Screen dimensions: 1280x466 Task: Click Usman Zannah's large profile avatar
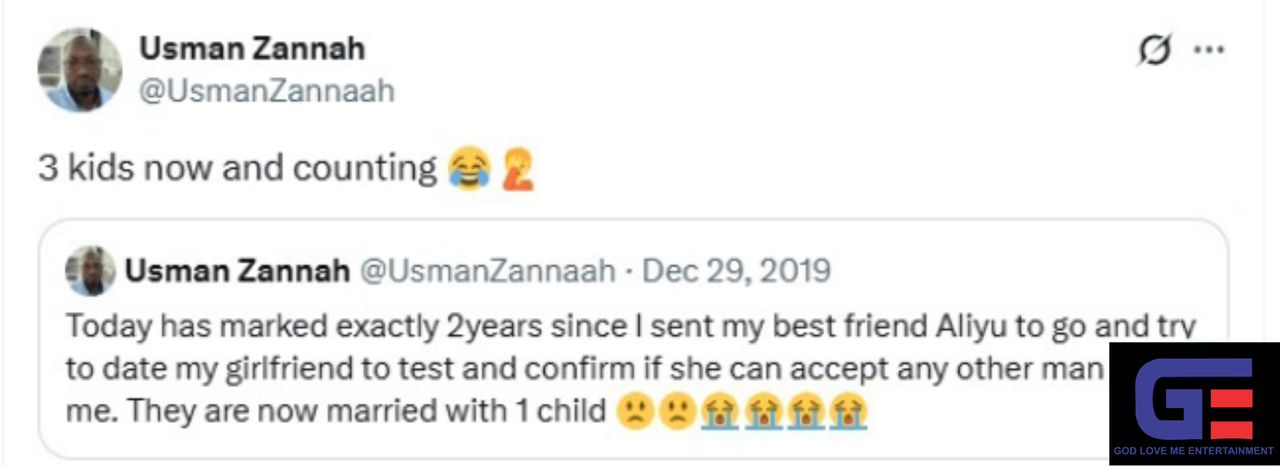[x=80, y=69]
